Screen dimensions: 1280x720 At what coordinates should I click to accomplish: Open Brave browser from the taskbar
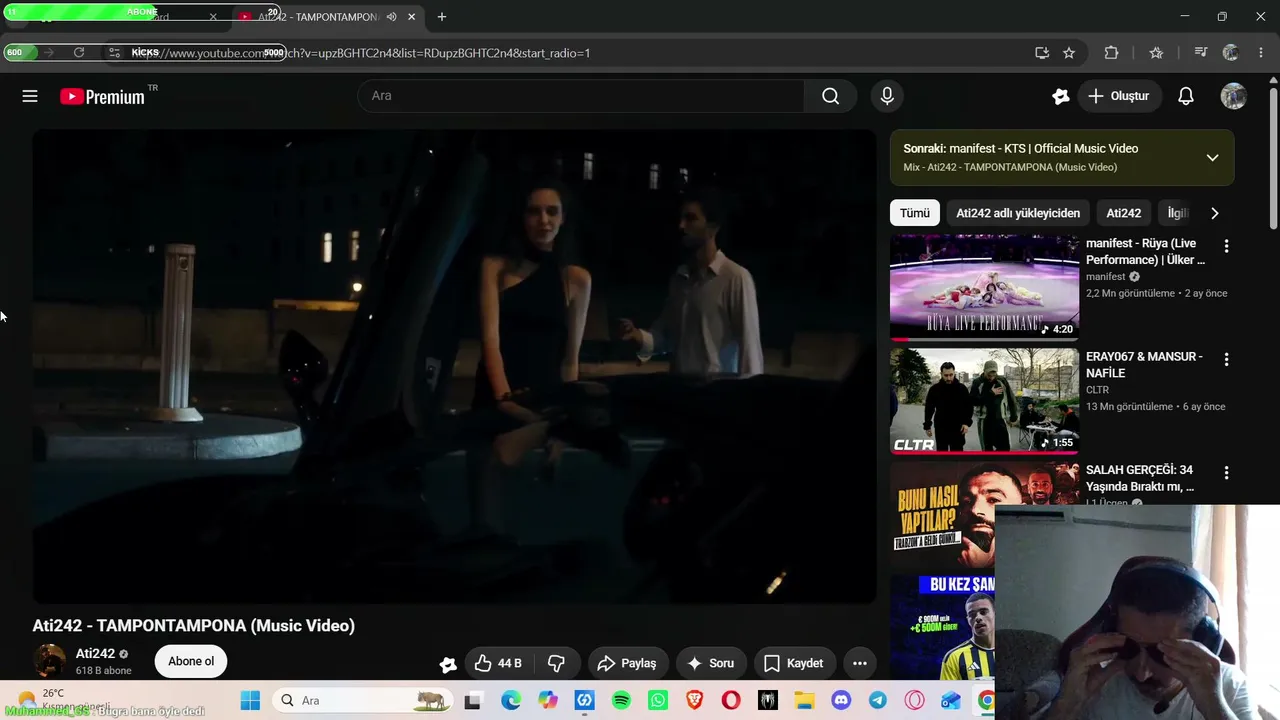(694, 701)
